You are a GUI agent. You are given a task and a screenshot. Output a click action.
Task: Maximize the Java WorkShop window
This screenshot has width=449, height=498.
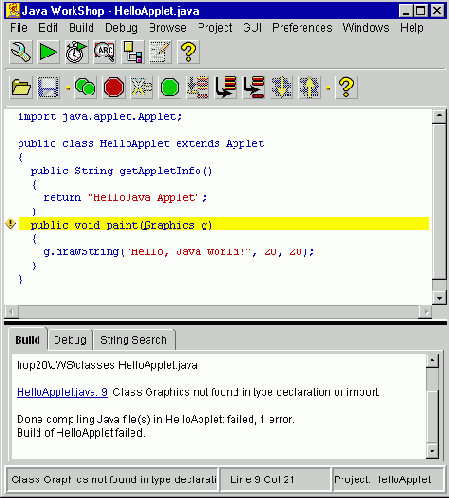pyautogui.click(x=421, y=11)
